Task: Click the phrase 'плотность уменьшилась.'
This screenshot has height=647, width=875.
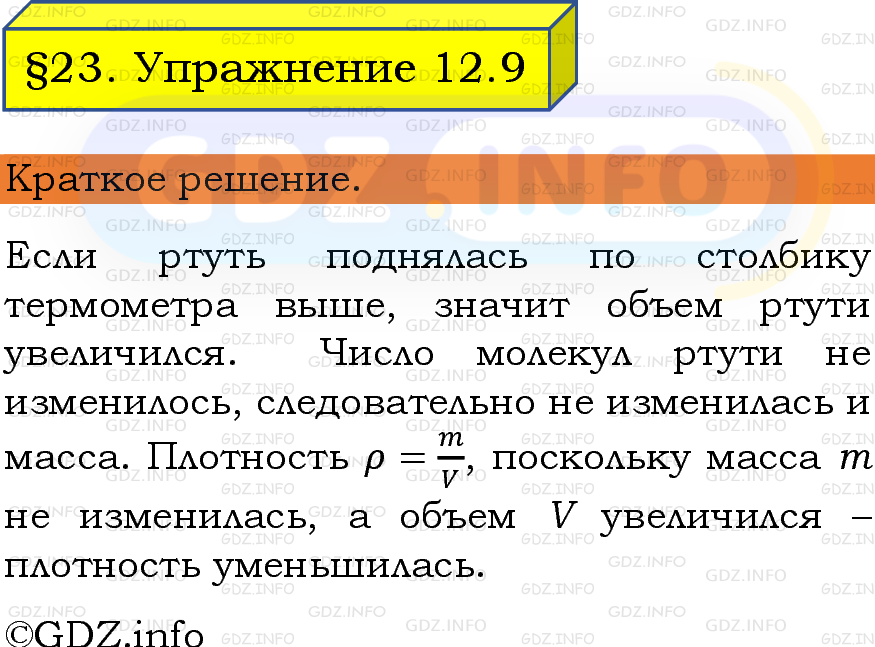Action: pos(244,567)
